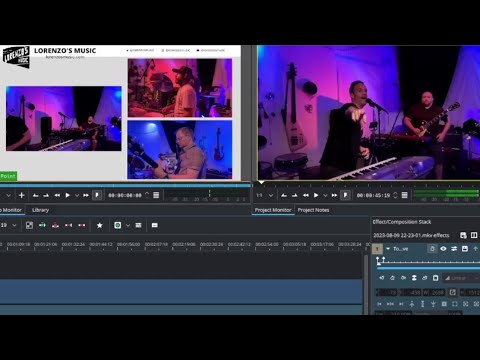
Task: Set zone in point in clip monitor
Action: [x=35, y=195]
